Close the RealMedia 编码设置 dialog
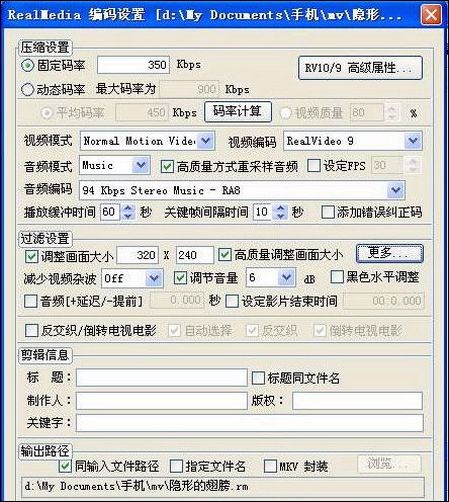Image resolution: width=449 pixels, height=502 pixels. tap(431, 15)
